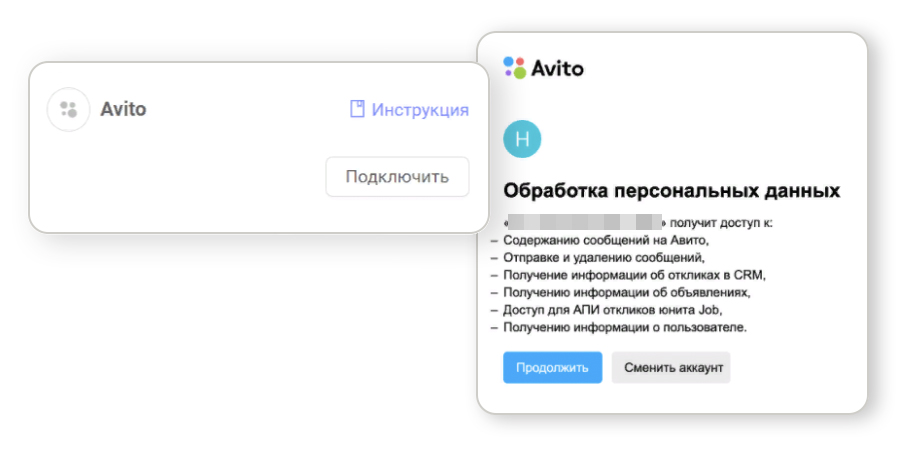Click the heading Обработка персональных данных
Image resolution: width=901 pixels, height=450 pixels.
tap(672, 191)
